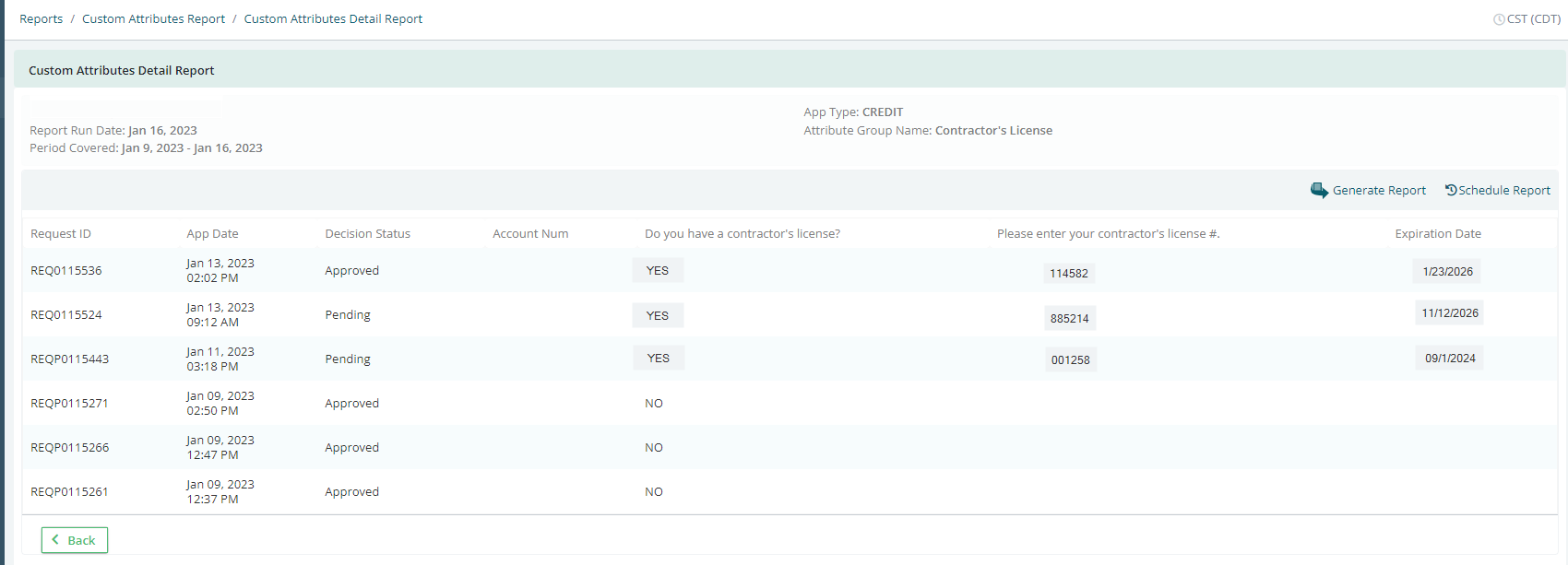Click app date Jan 13, 2023 09:12 AM

tap(220, 314)
